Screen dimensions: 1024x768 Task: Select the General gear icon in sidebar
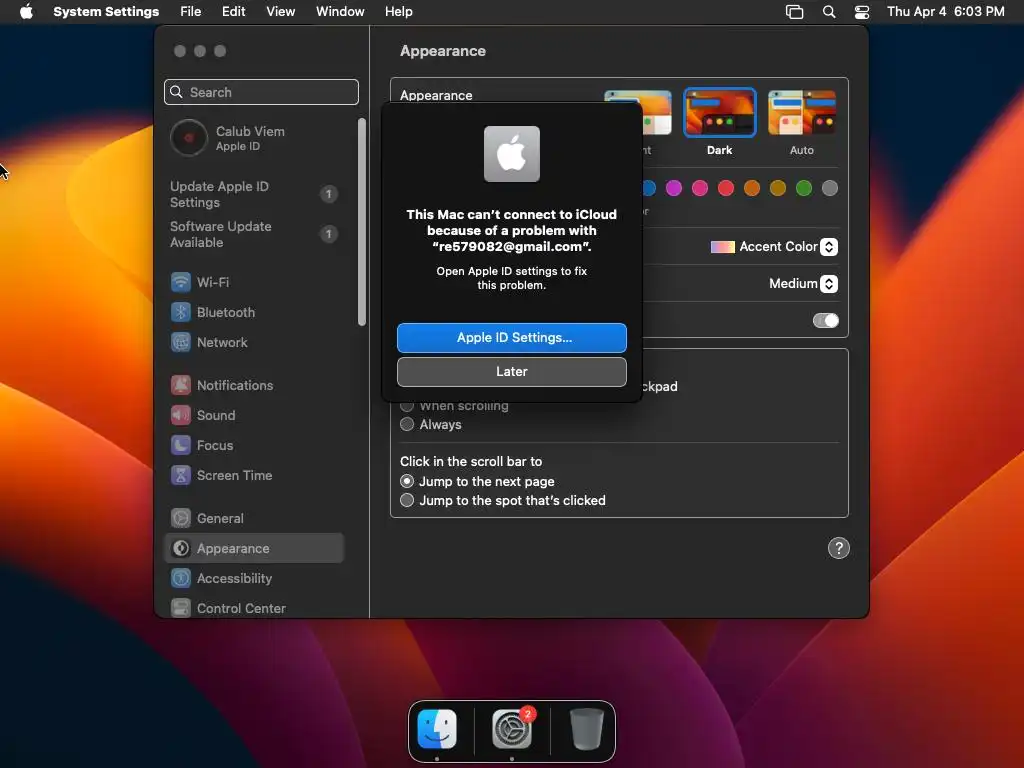point(181,519)
